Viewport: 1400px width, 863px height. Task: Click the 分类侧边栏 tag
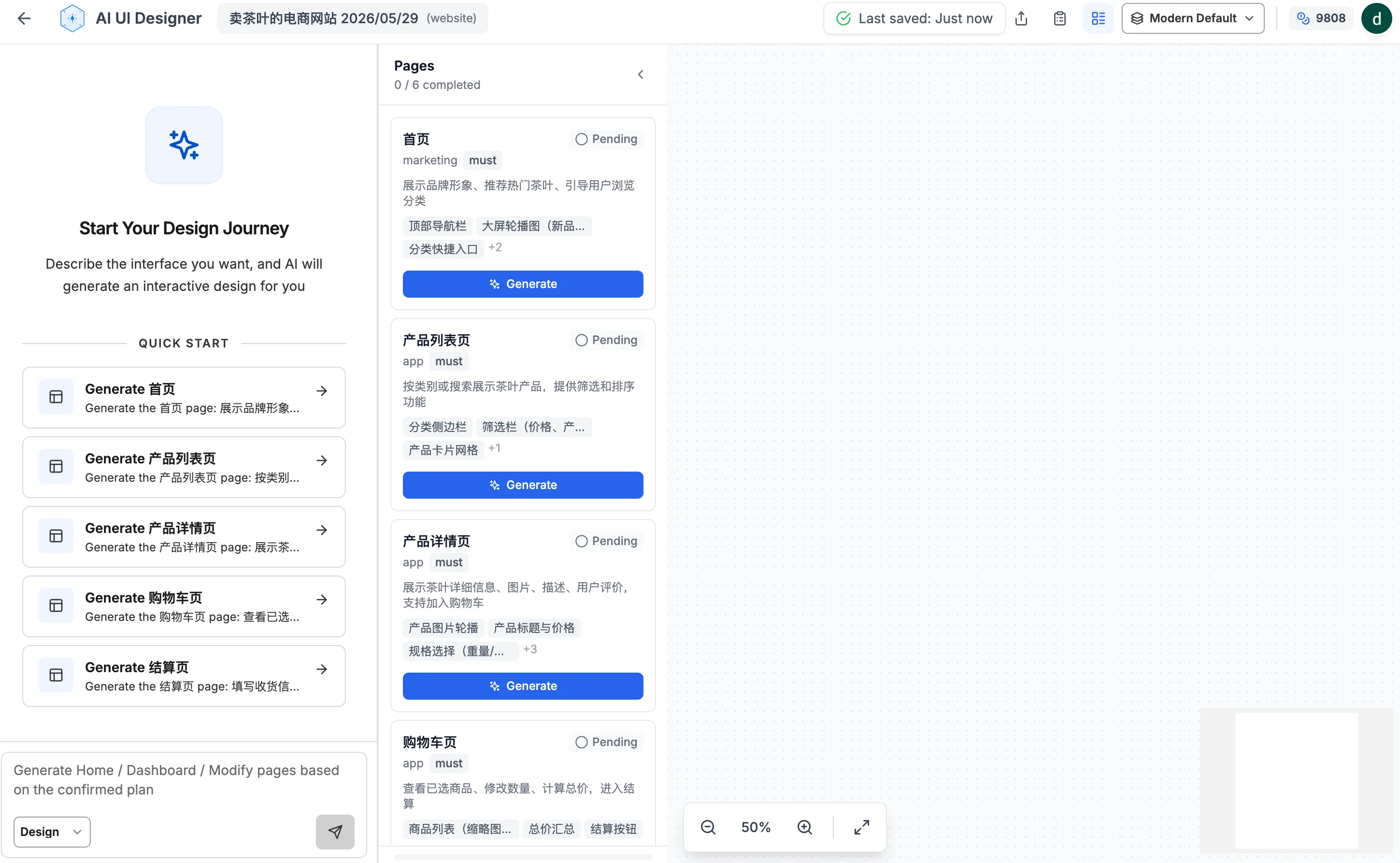click(x=438, y=427)
